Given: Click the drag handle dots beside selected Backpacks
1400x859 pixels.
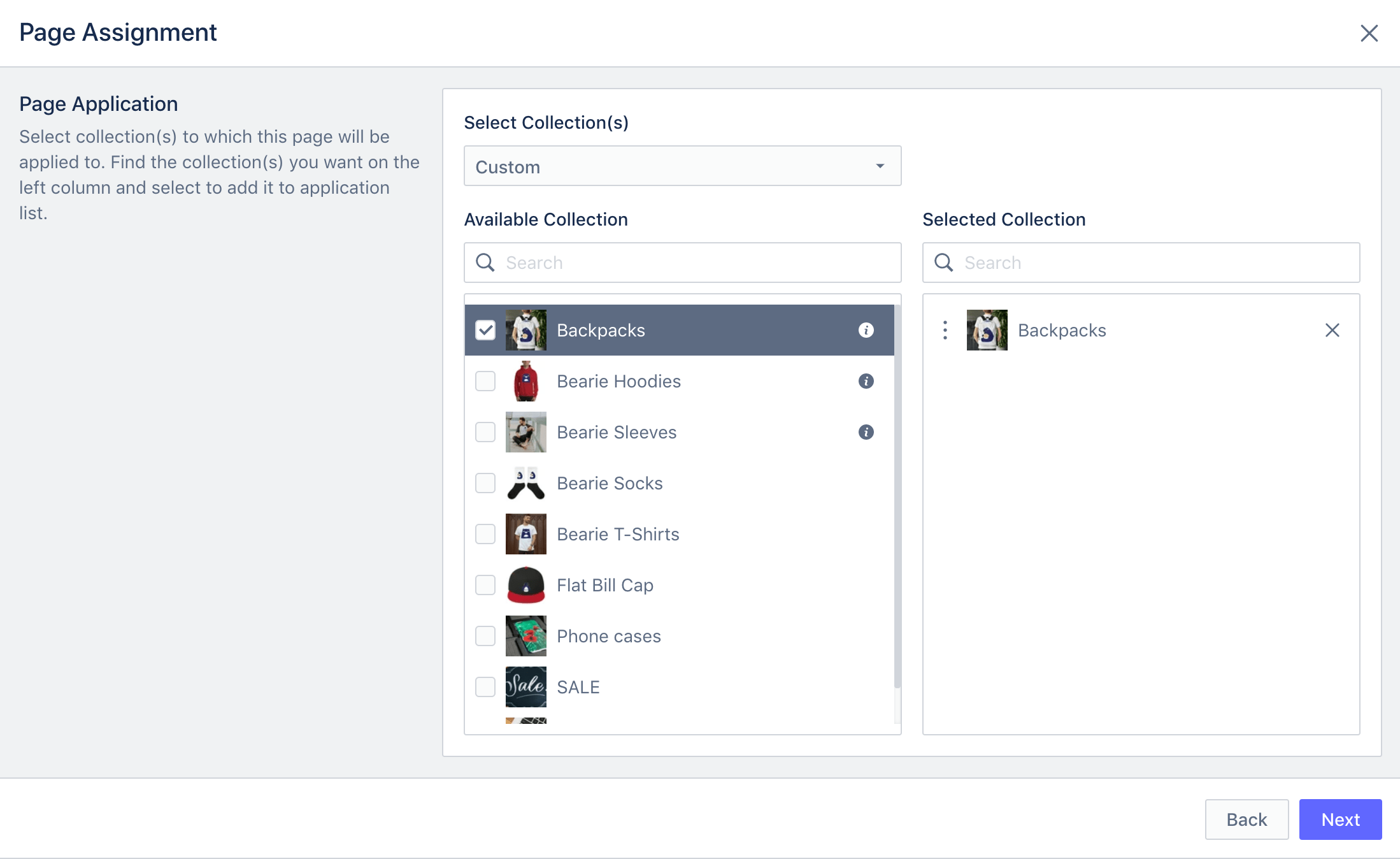Looking at the screenshot, I should (x=945, y=330).
